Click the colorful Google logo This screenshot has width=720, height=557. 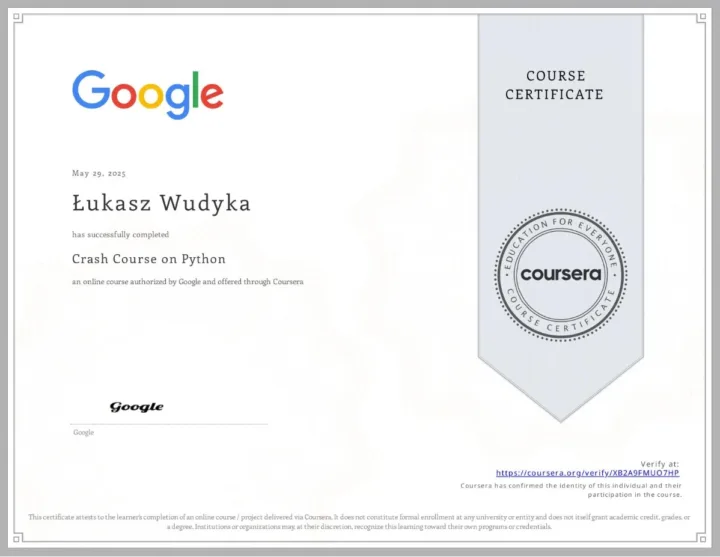148,95
